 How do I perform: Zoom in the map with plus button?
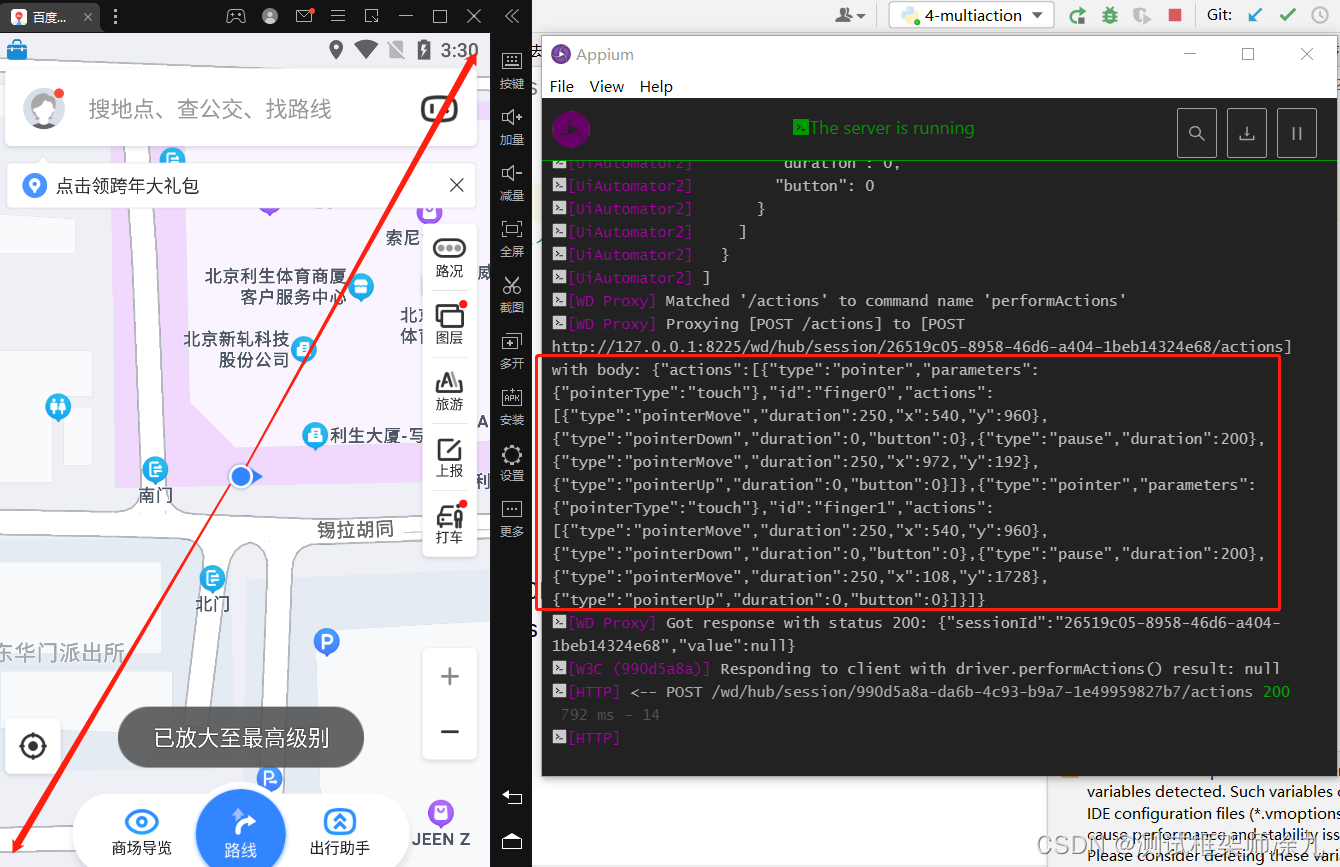(450, 677)
